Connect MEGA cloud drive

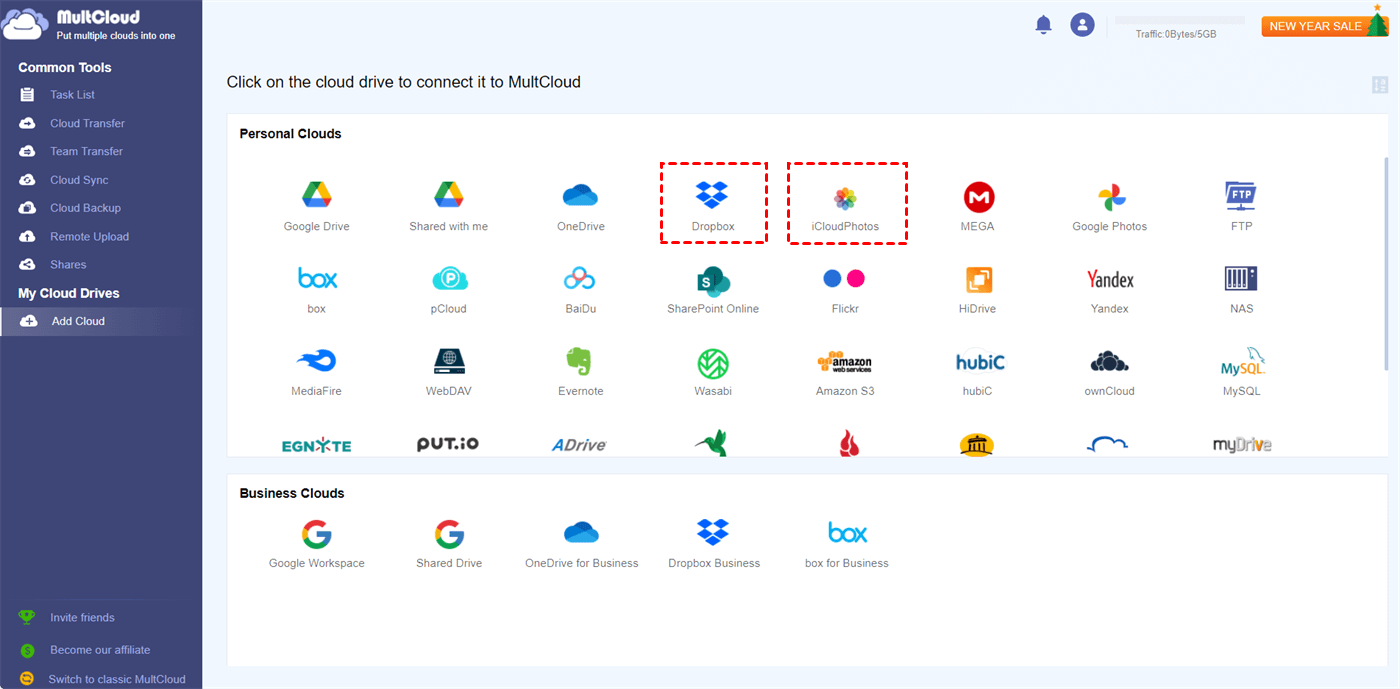coord(978,207)
